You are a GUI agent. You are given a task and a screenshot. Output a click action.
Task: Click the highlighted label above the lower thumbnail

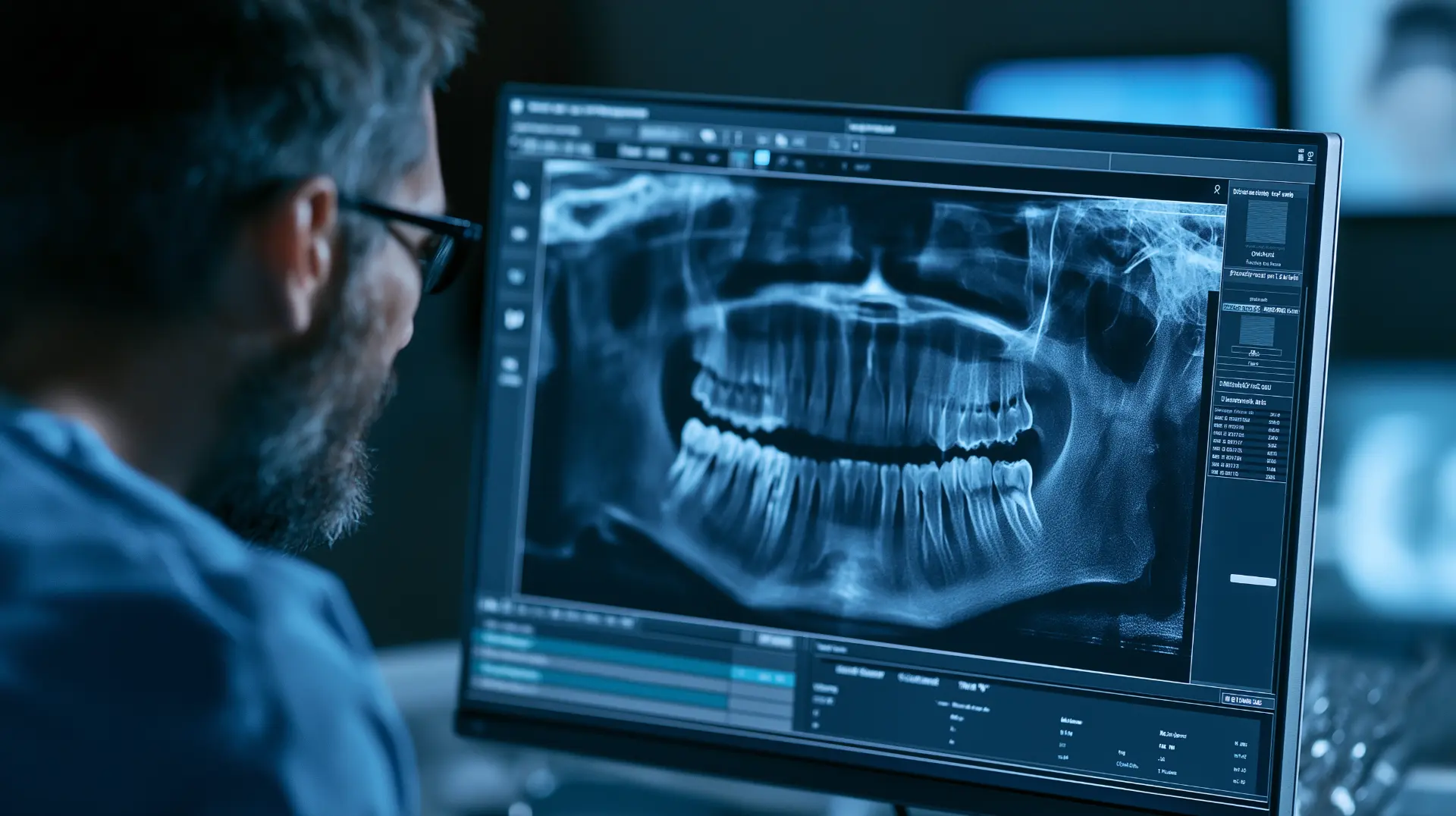pos(1241,309)
